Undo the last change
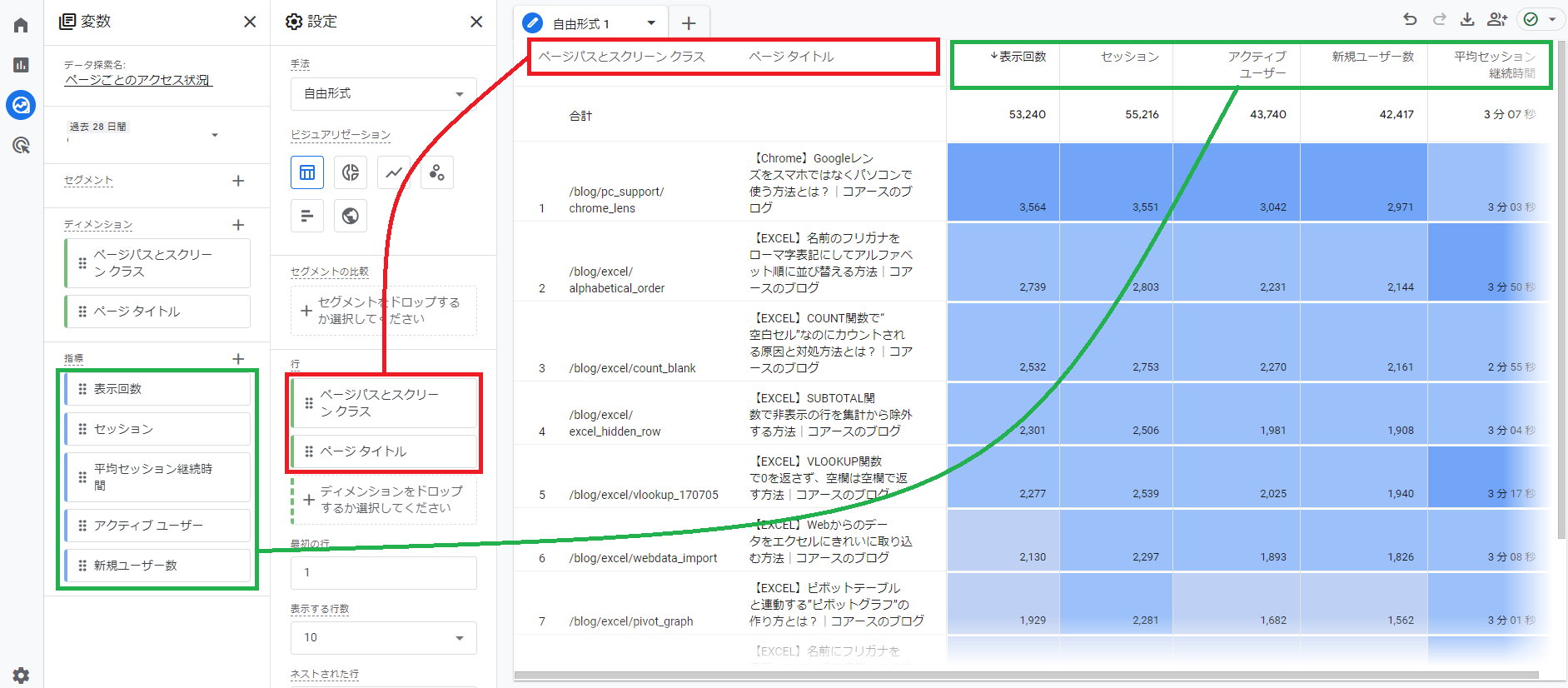This screenshot has height=688, width=1568. (1410, 19)
